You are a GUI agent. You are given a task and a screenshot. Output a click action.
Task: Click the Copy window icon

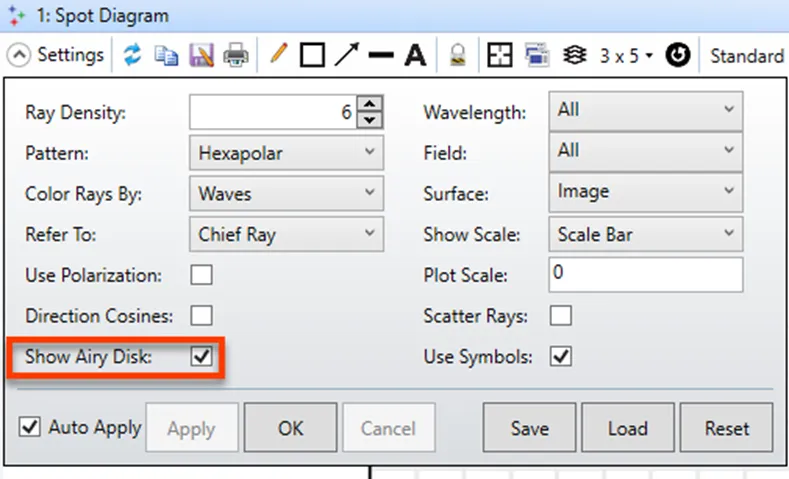(166, 55)
